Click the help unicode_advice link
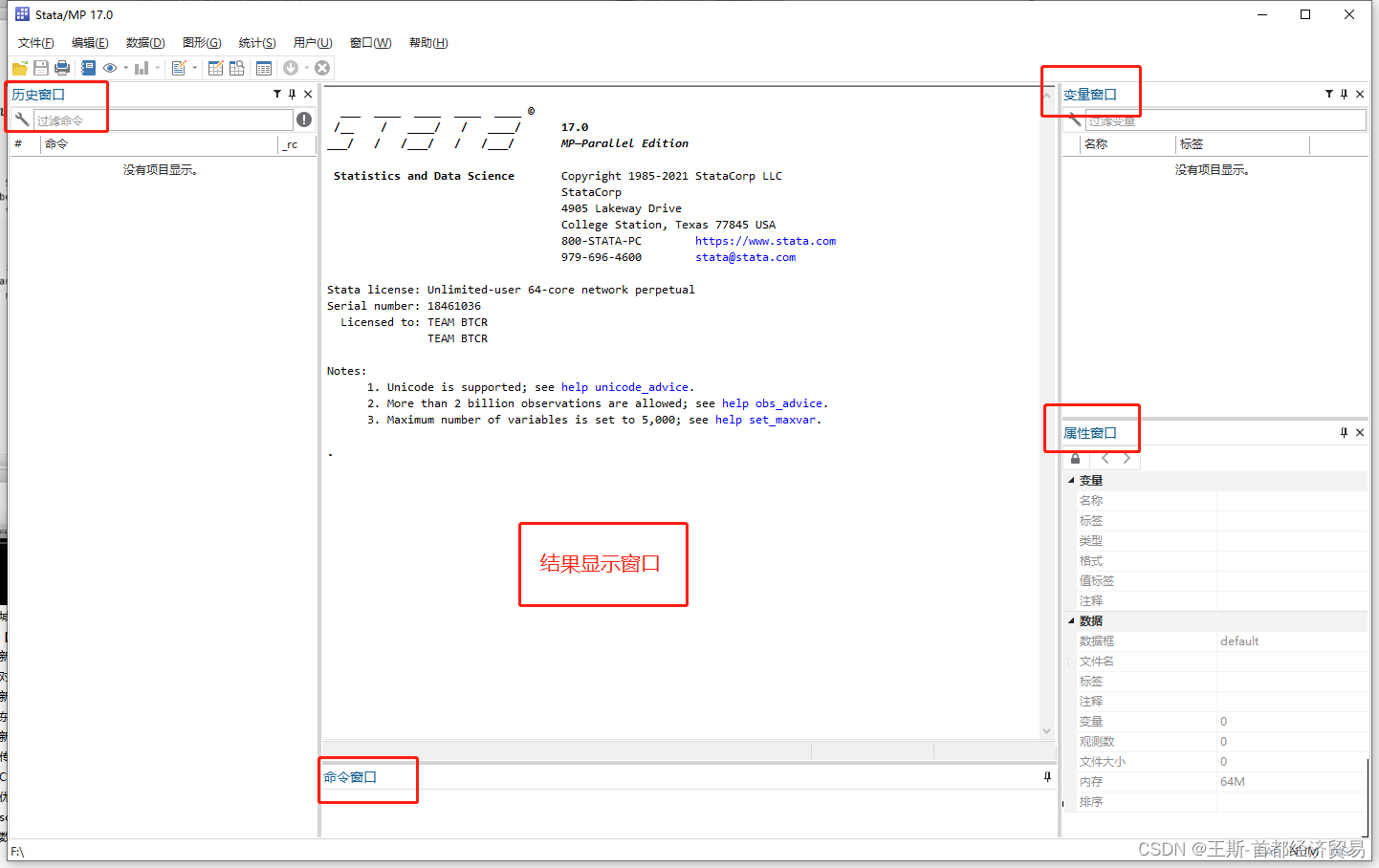The image size is (1379, 868). tap(624, 387)
